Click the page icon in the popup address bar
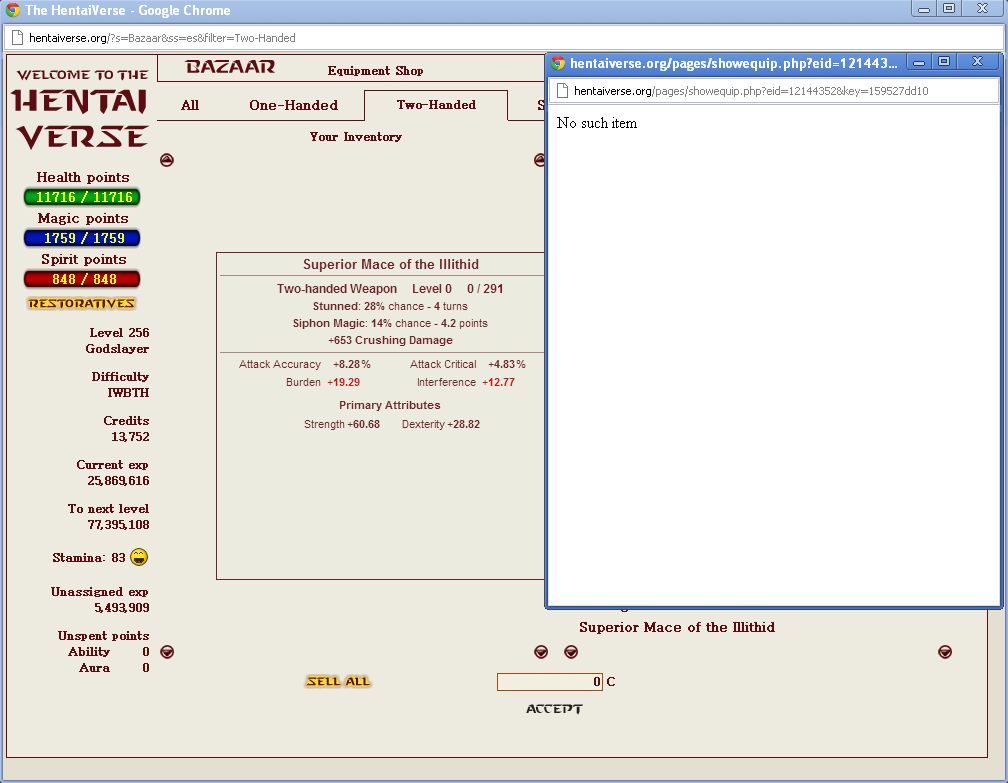 pos(562,91)
